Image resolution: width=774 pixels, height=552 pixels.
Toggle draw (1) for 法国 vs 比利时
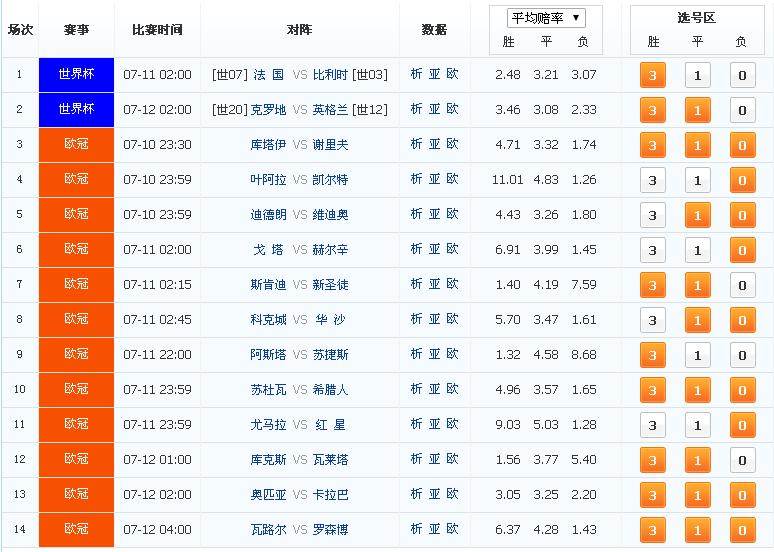pyautogui.click(x=697, y=75)
